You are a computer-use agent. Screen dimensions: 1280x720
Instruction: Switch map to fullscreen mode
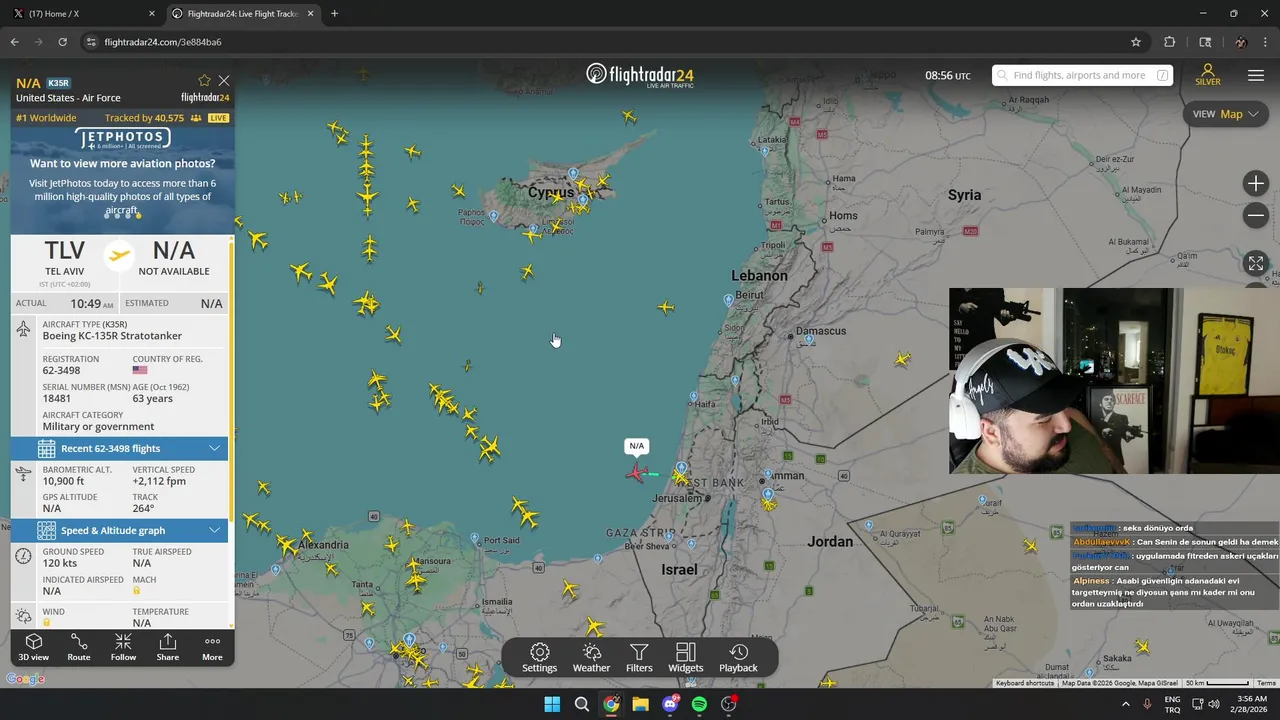(x=1256, y=264)
